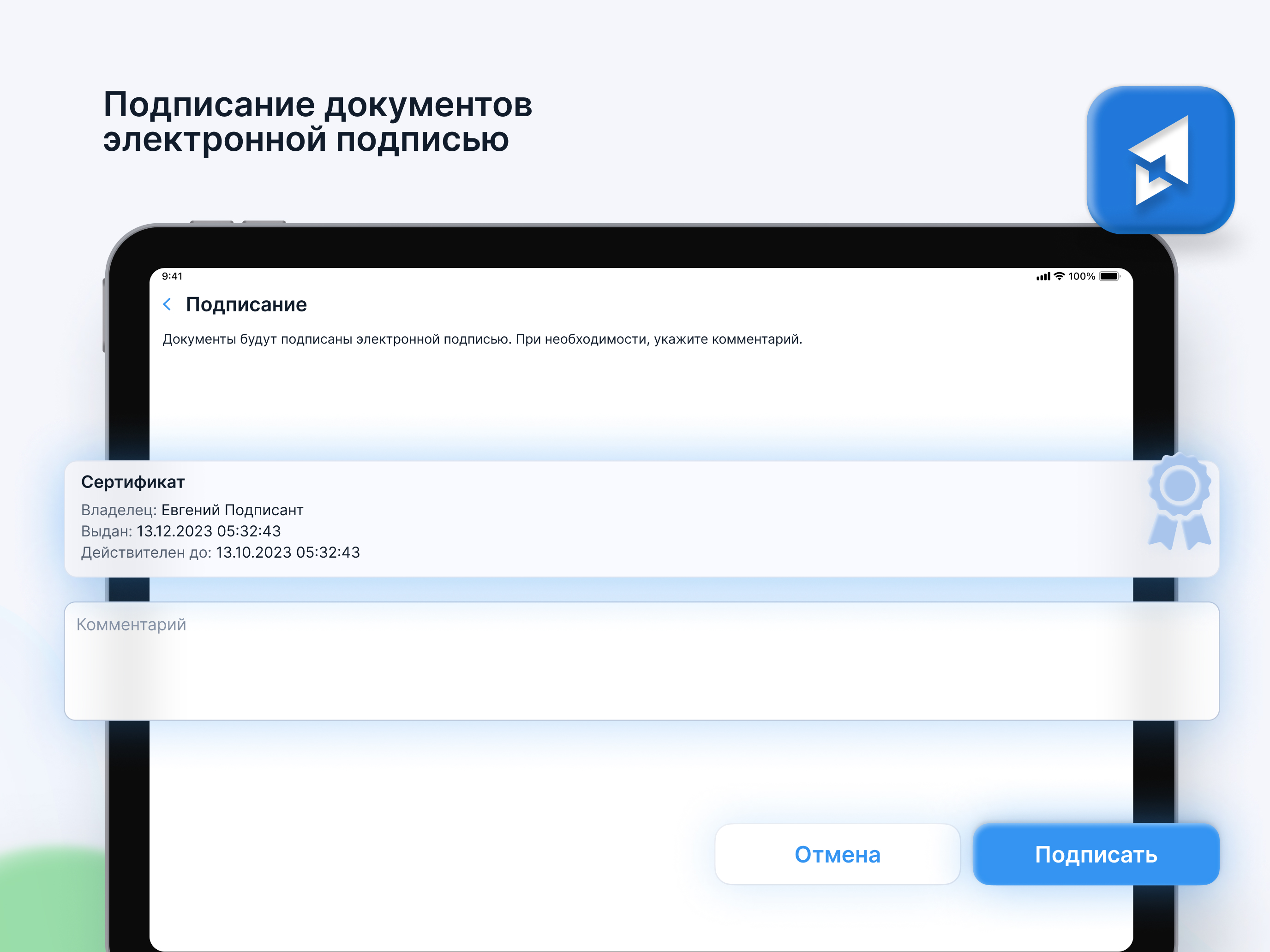Click owner name Евгений Подписант

tap(232, 510)
